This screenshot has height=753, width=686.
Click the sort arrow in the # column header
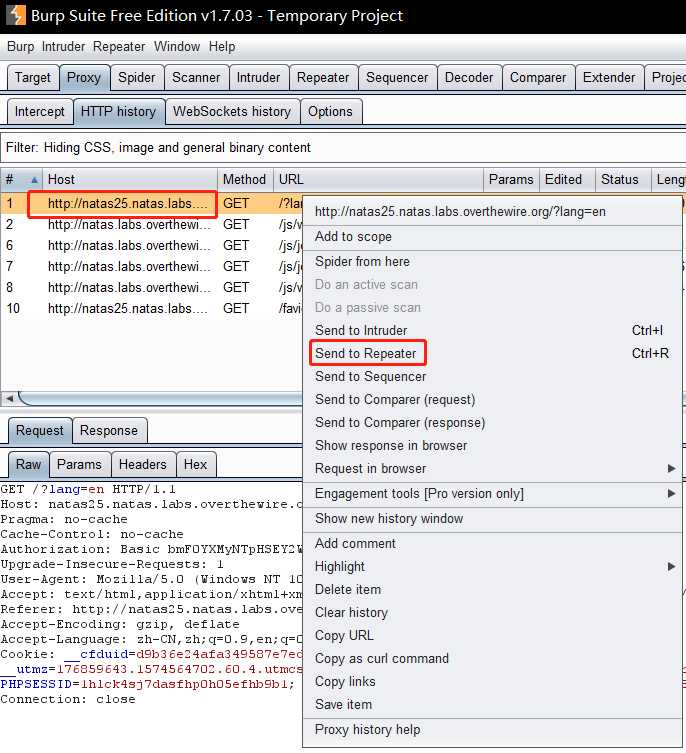coord(34,180)
